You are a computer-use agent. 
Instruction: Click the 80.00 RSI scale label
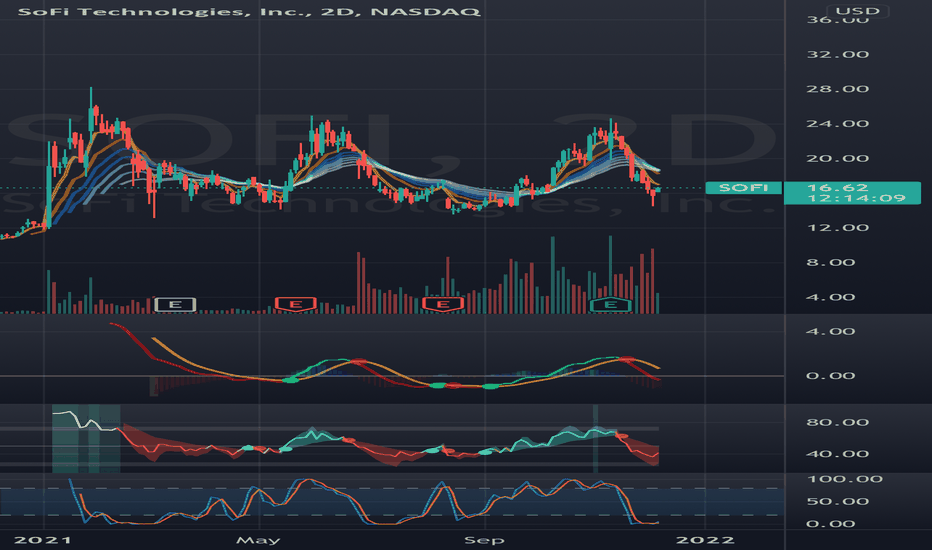click(x=837, y=422)
